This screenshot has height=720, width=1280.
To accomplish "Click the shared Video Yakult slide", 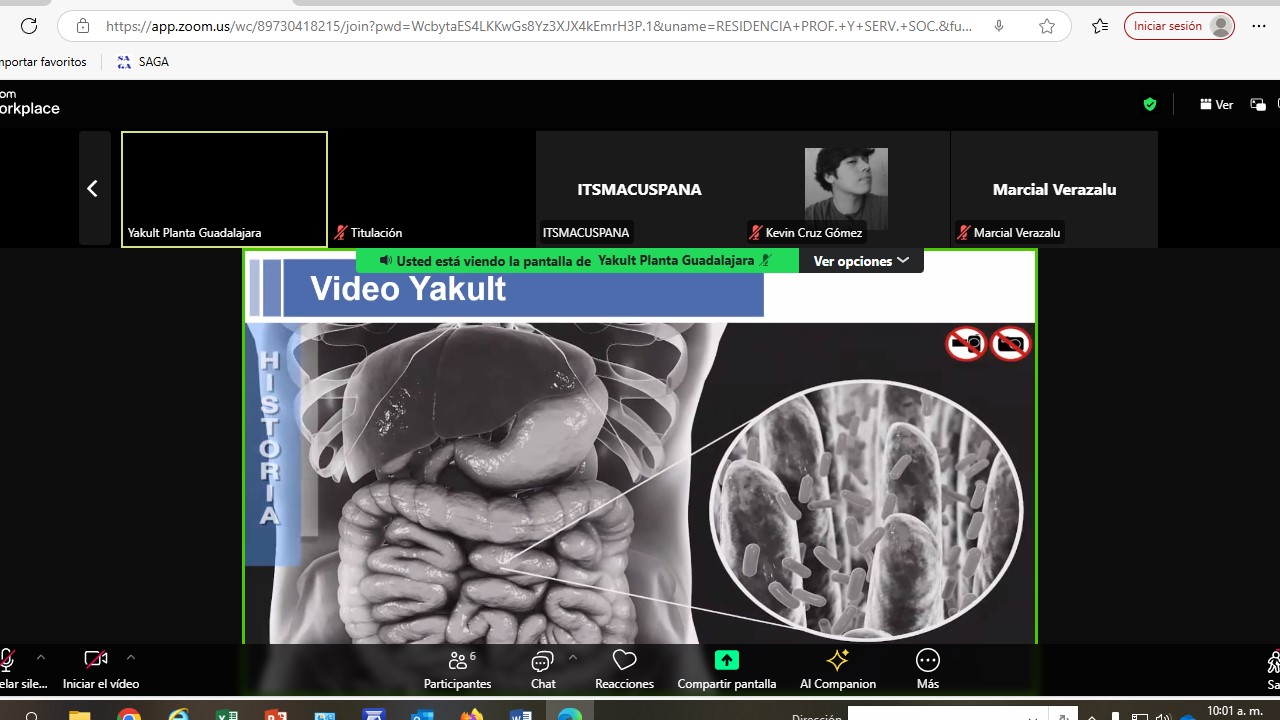I will pyautogui.click(x=640, y=446).
